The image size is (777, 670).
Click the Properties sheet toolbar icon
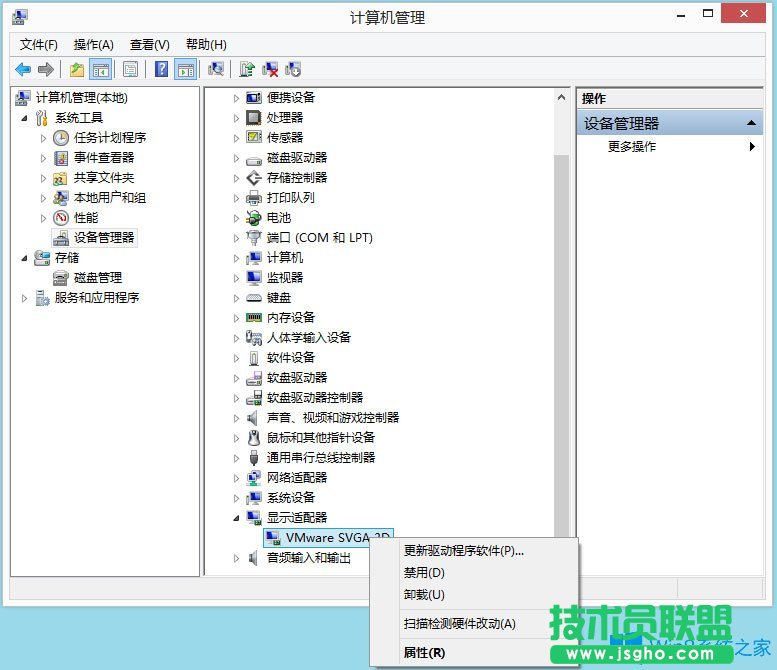[x=130, y=69]
